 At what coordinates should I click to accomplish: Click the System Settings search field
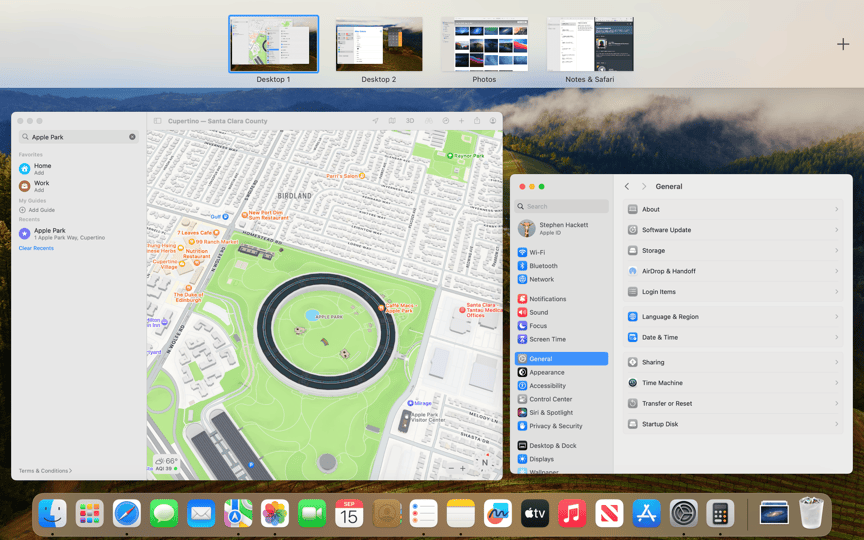(561, 206)
